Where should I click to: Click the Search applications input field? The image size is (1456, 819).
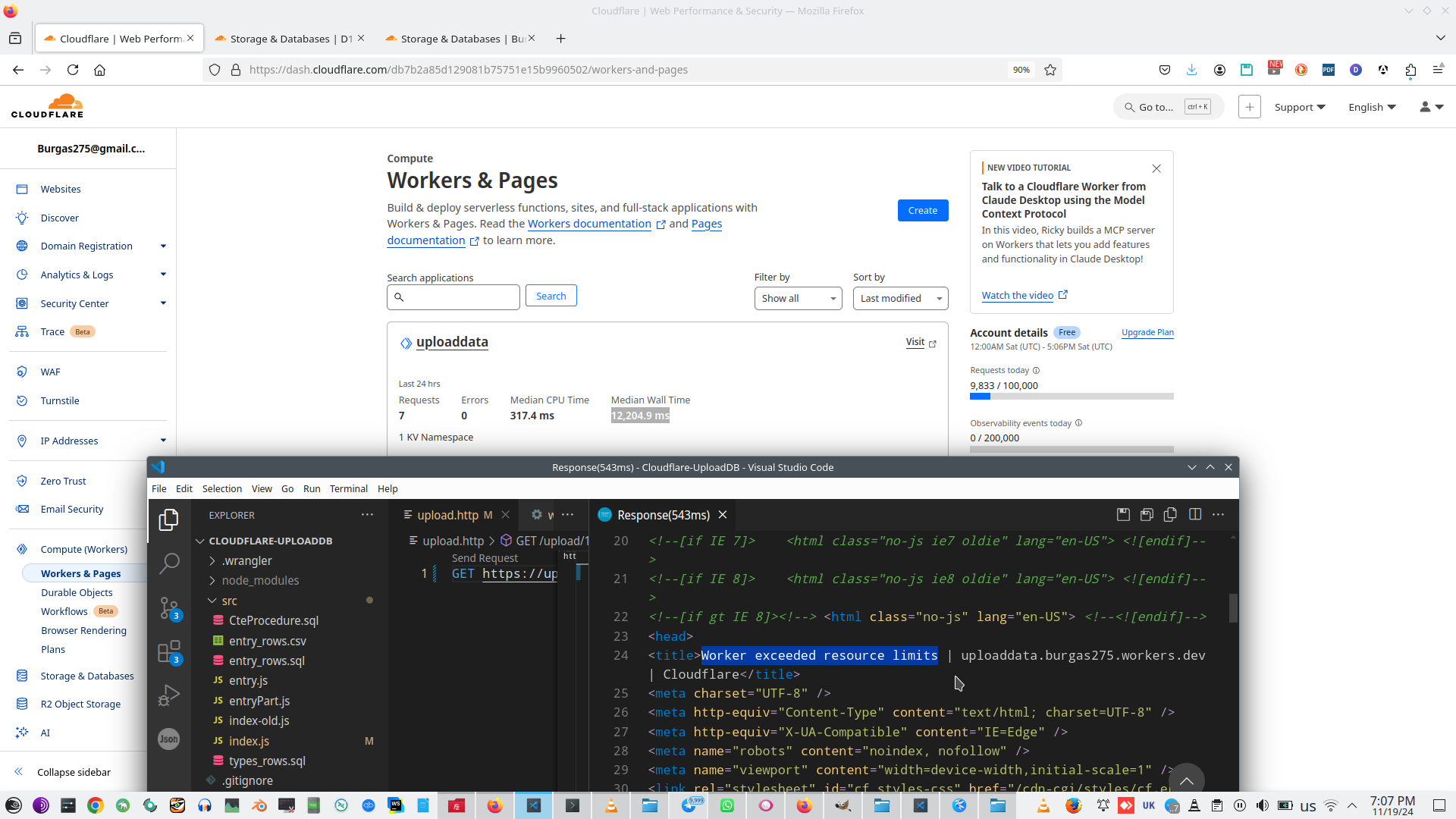click(x=453, y=297)
